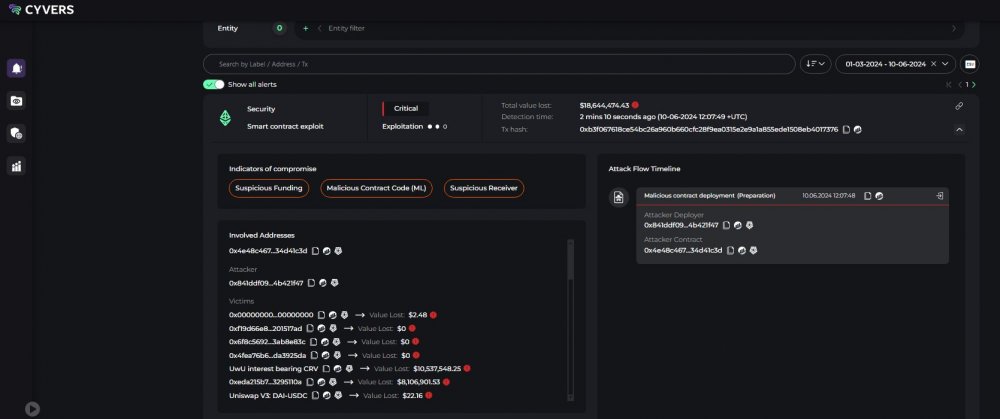
Task: Collapse the alert details with the up chevron
Action: (x=959, y=129)
